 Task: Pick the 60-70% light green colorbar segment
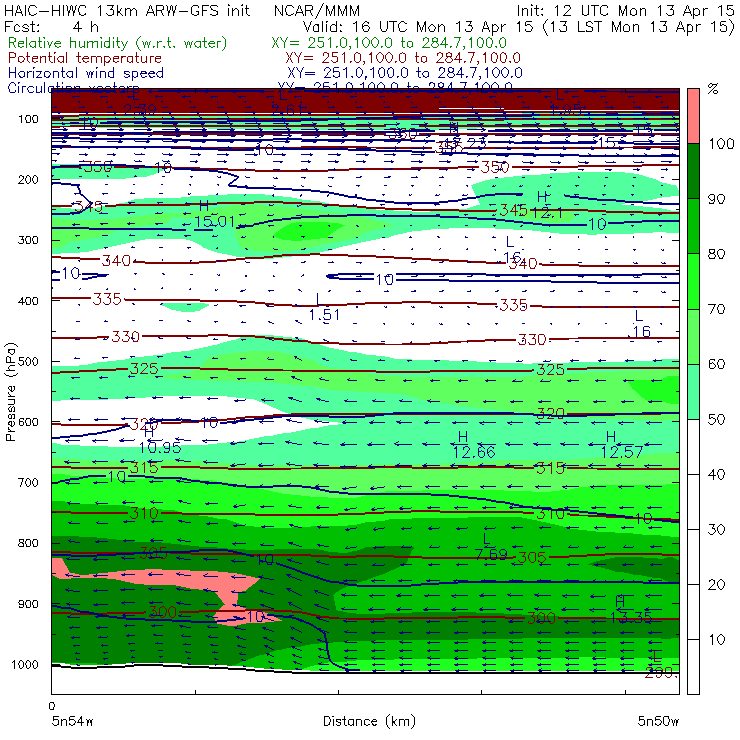coord(693,336)
